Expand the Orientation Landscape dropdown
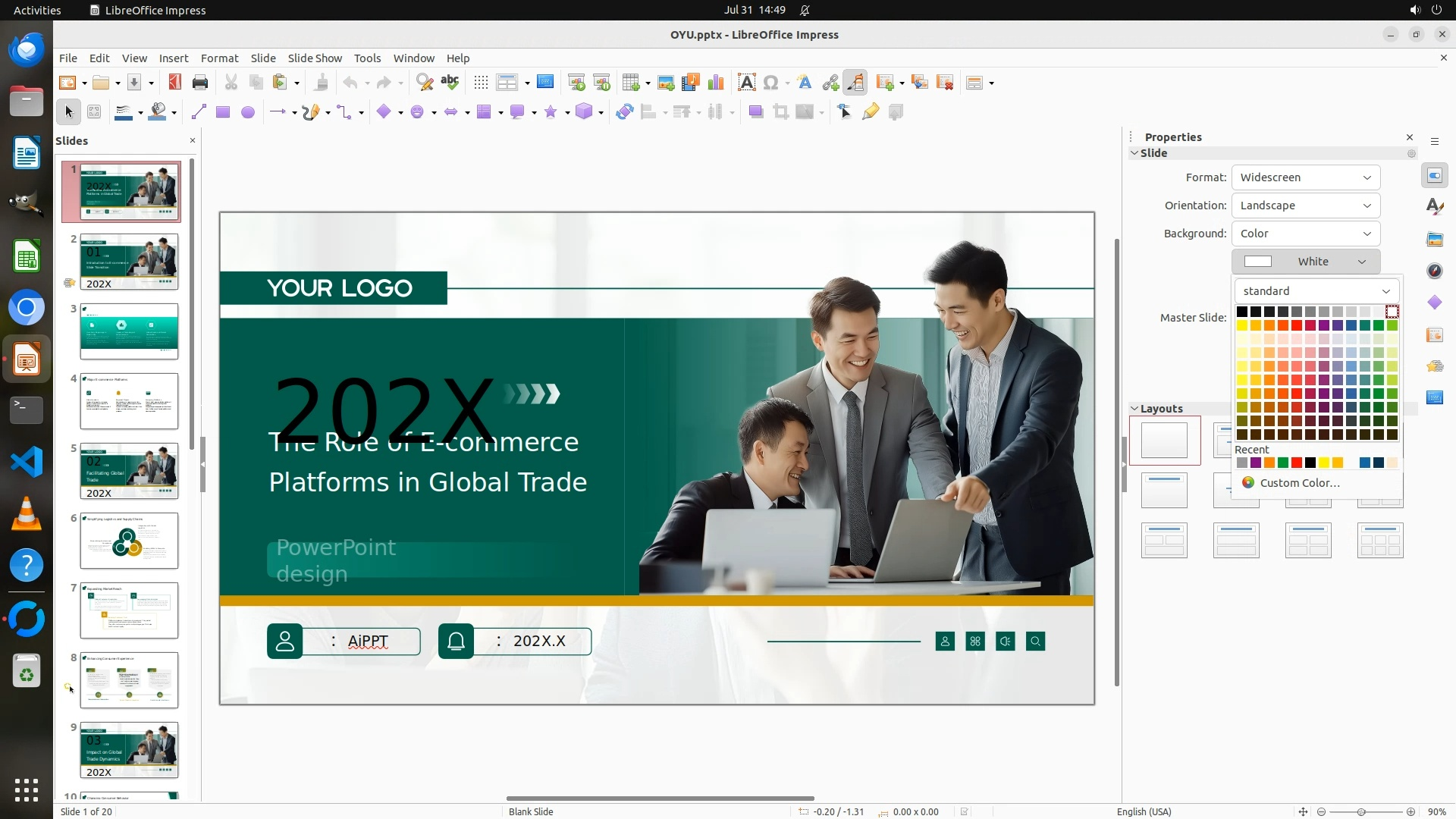The height and width of the screenshot is (819, 1456). (1305, 206)
